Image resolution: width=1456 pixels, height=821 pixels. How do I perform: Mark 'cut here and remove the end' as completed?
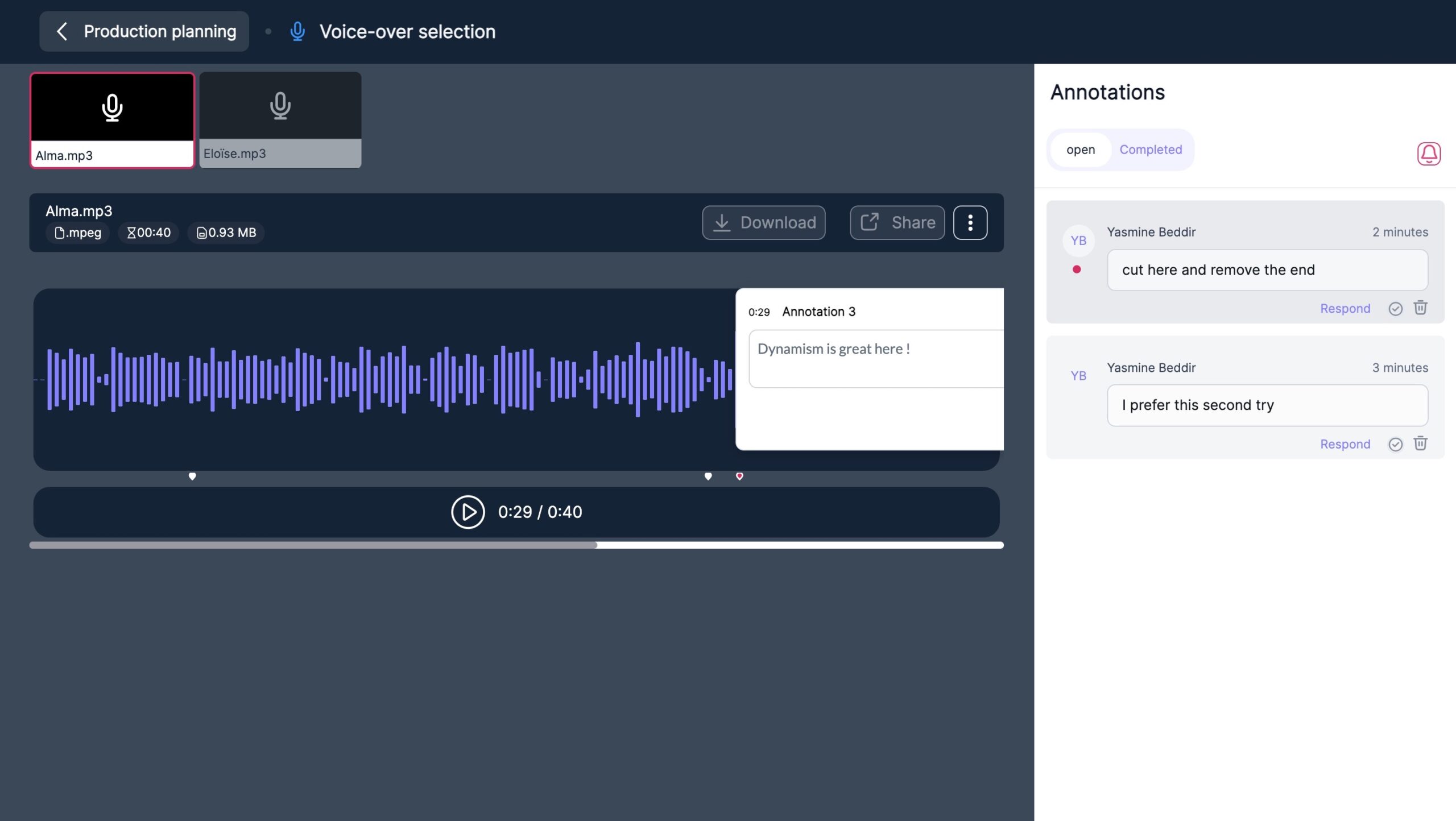point(1395,309)
